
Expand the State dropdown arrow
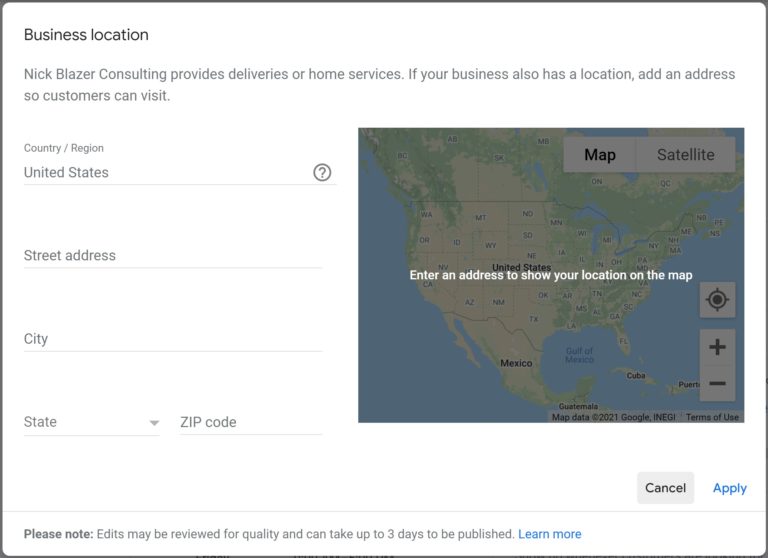[154, 423]
